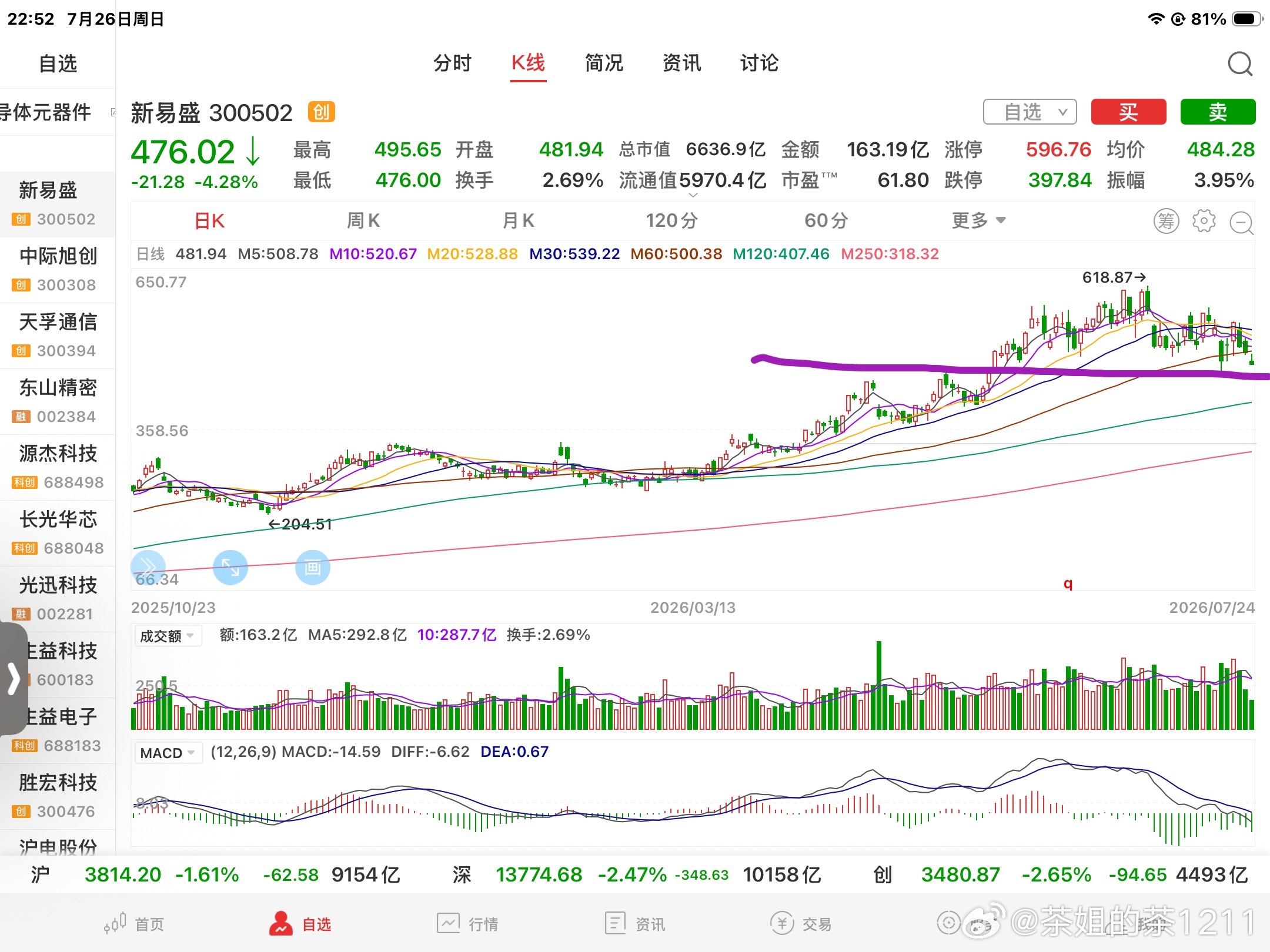1270x952 pixels.
Task: Open the 筹 chip distribution icon
Action: [x=1167, y=221]
